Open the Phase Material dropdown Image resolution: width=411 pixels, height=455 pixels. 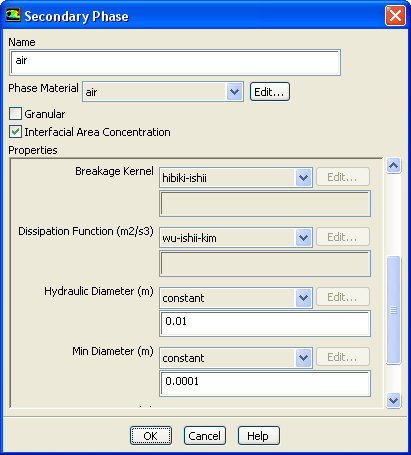pyautogui.click(x=234, y=92)
